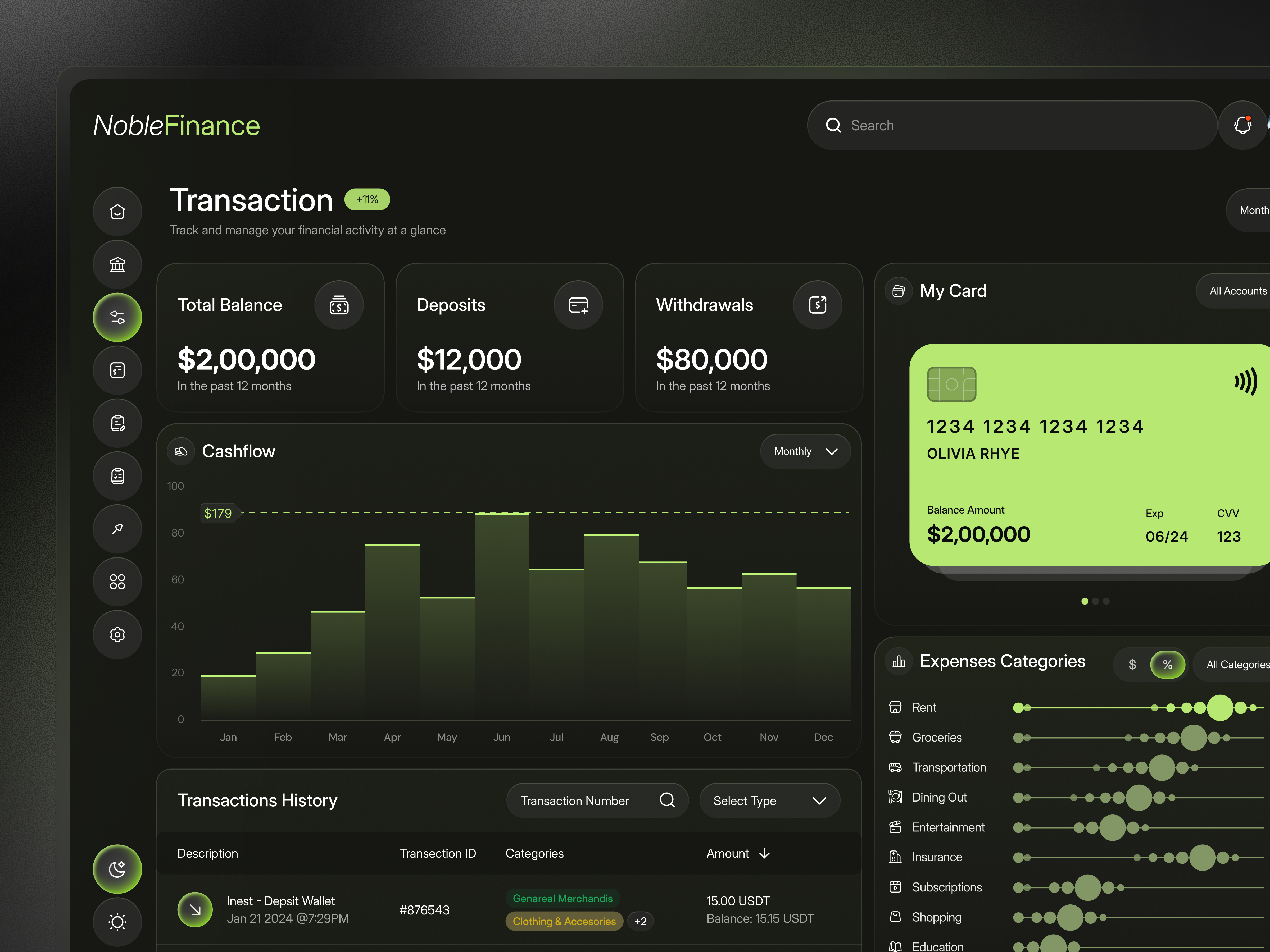Open the Home icon in the sidebar
This screenshot has width=1270, height=952.
click(x=117, y=211)
